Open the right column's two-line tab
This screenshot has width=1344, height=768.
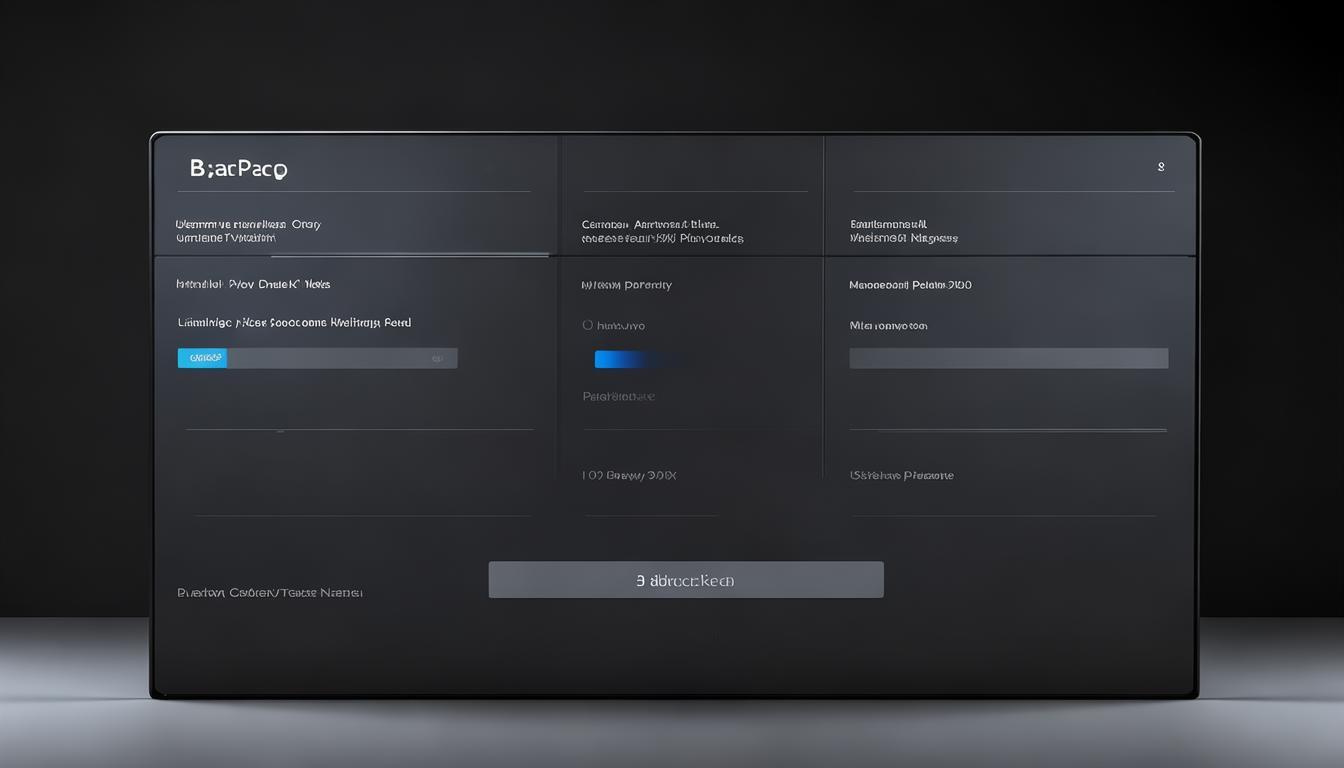pyautogui.click(x=903, y=232)
